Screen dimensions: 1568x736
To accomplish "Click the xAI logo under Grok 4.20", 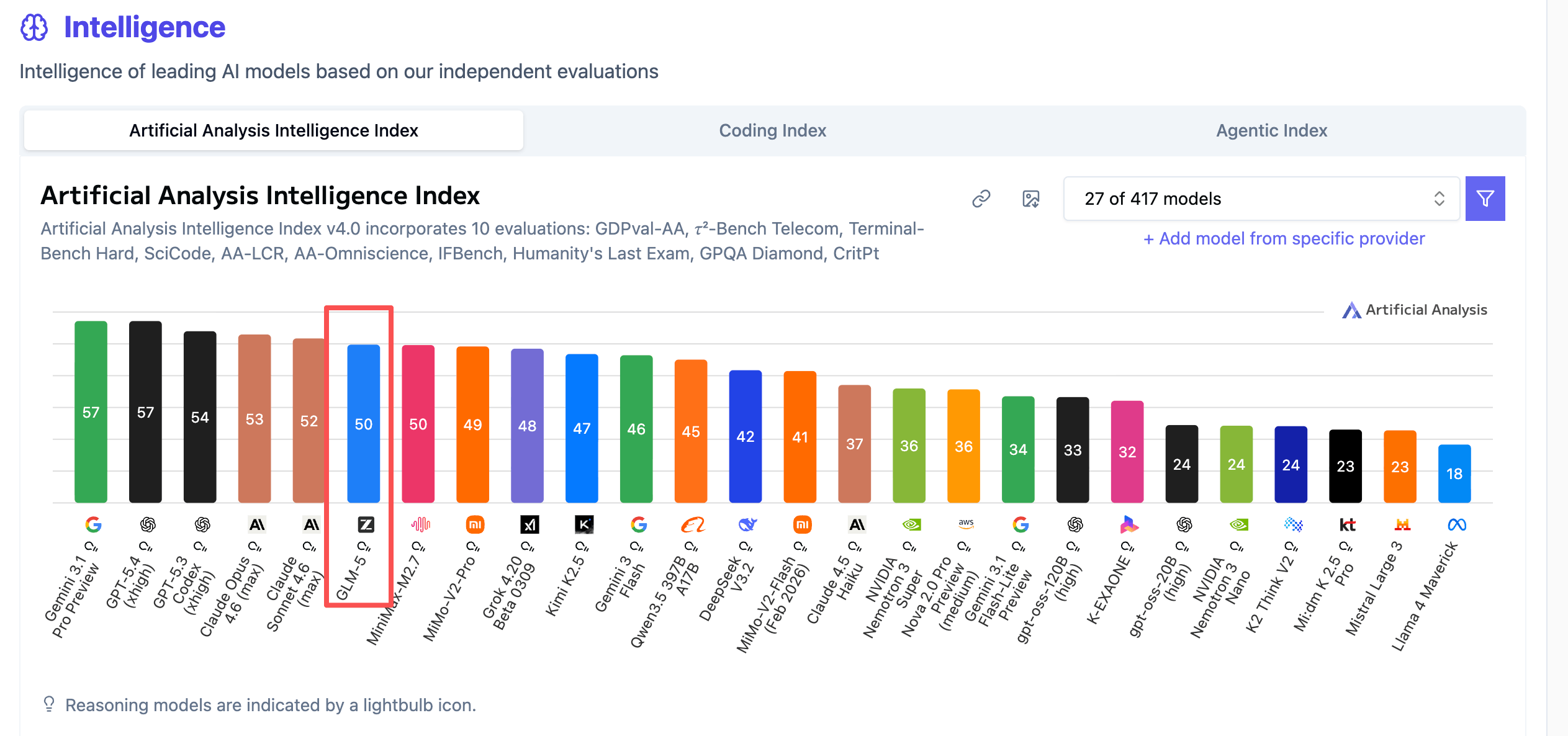I will coord(529,525).
